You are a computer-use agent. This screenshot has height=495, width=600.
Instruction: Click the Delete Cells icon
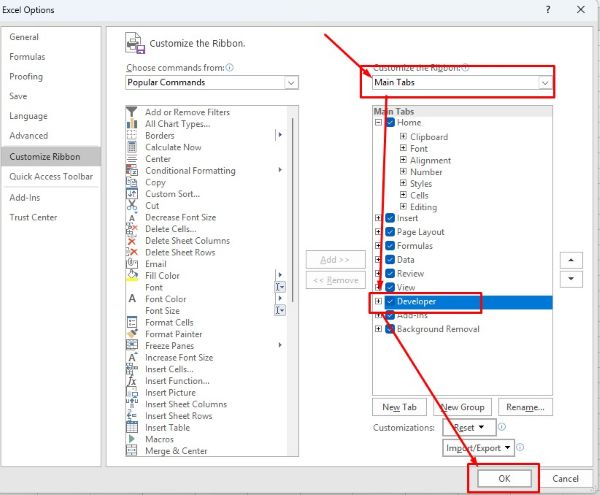(132, 229)
